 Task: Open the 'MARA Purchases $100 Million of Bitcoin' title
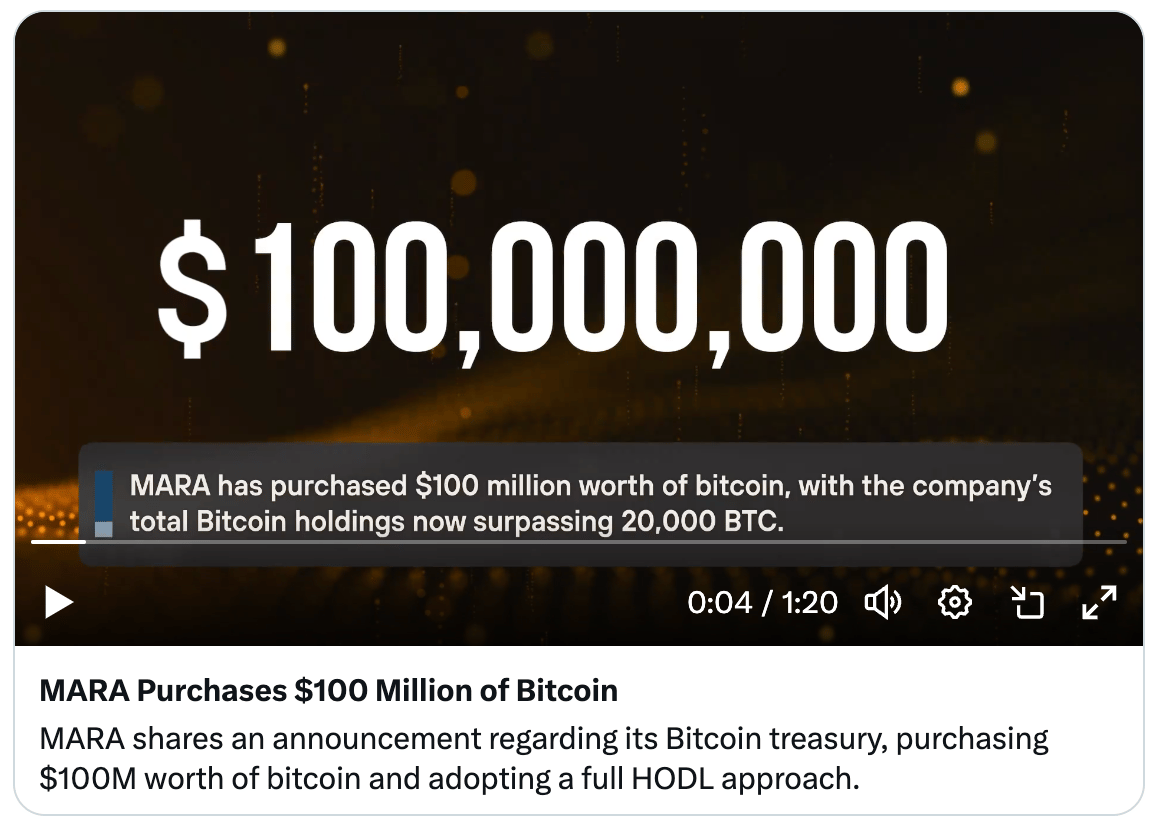[328, 691]
